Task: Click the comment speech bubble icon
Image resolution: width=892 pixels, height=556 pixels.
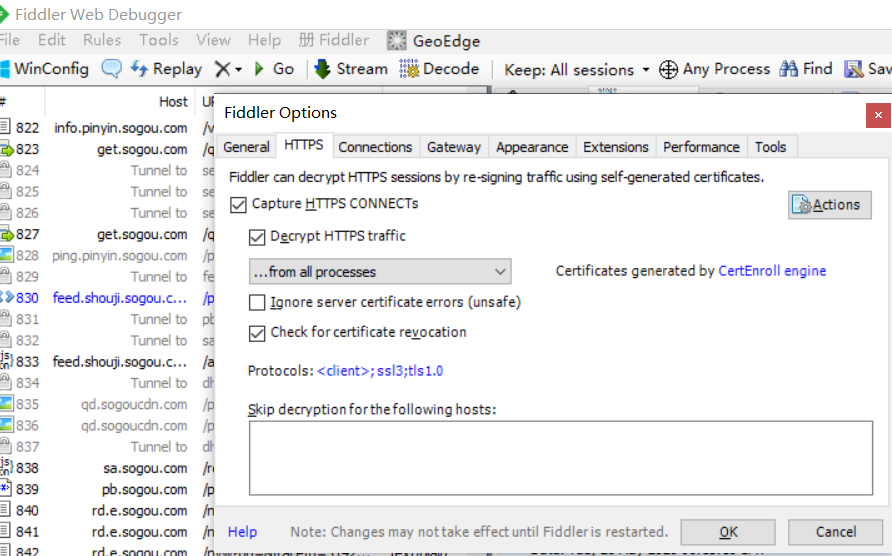Action: coord(112,69)
